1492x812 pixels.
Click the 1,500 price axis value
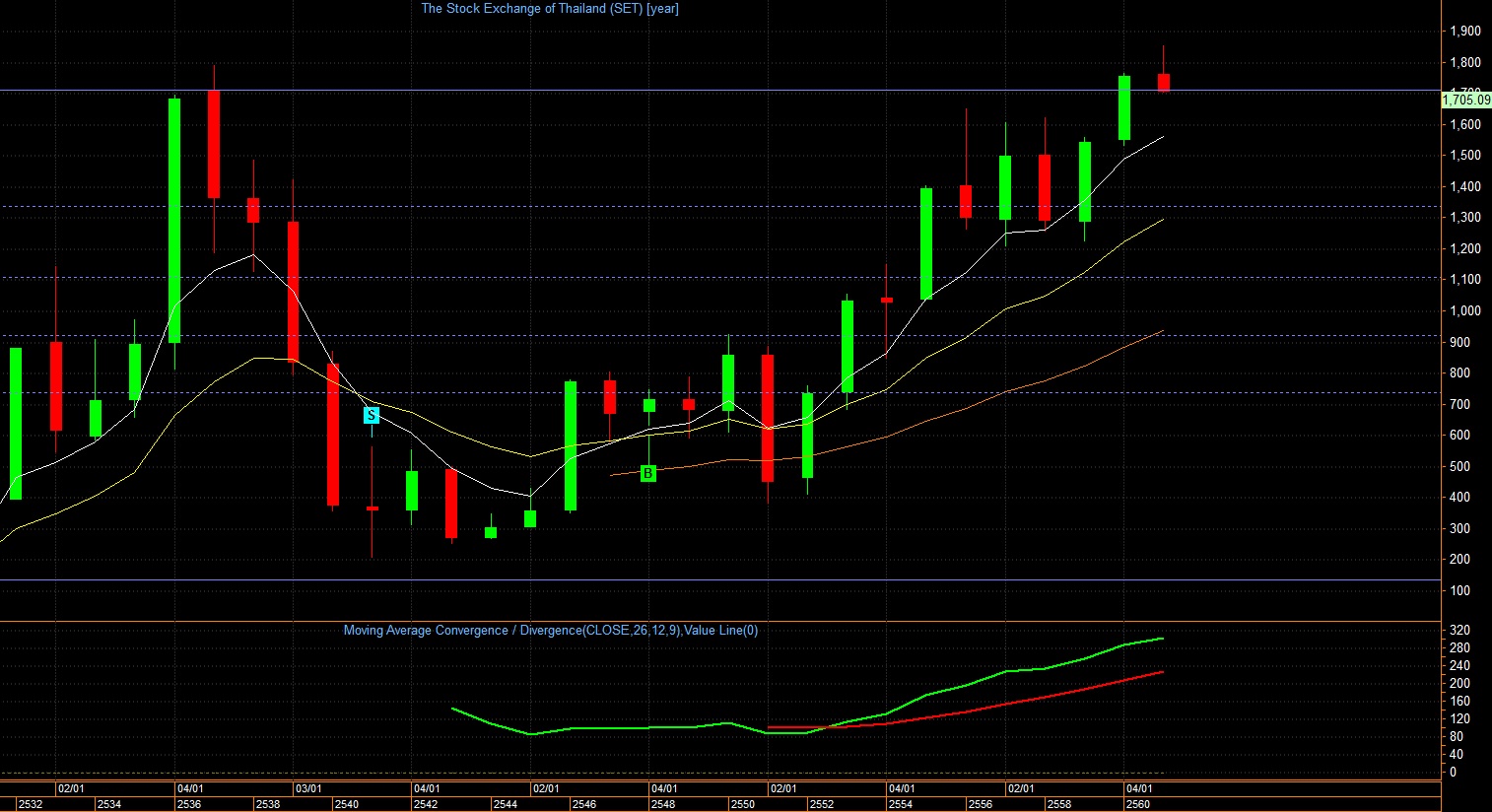[x=1465, y=156]
